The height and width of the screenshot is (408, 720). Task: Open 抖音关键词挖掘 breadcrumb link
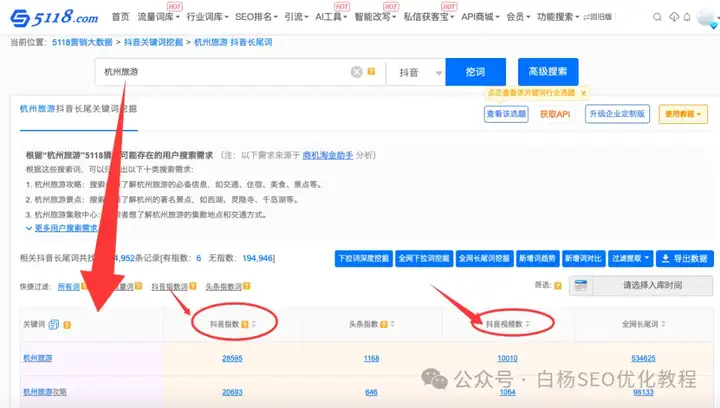tap(153, 42)
